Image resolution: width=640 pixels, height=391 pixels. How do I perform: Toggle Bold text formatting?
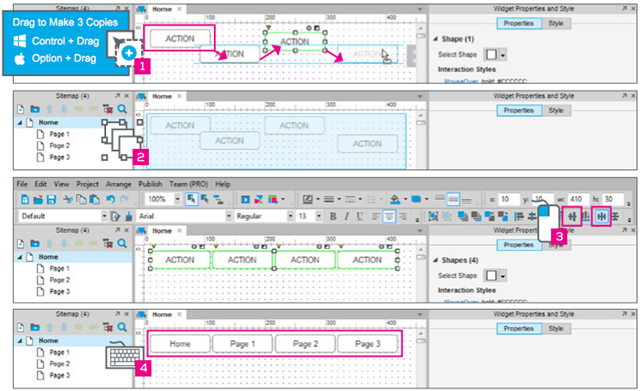click(x=333, y=216)
